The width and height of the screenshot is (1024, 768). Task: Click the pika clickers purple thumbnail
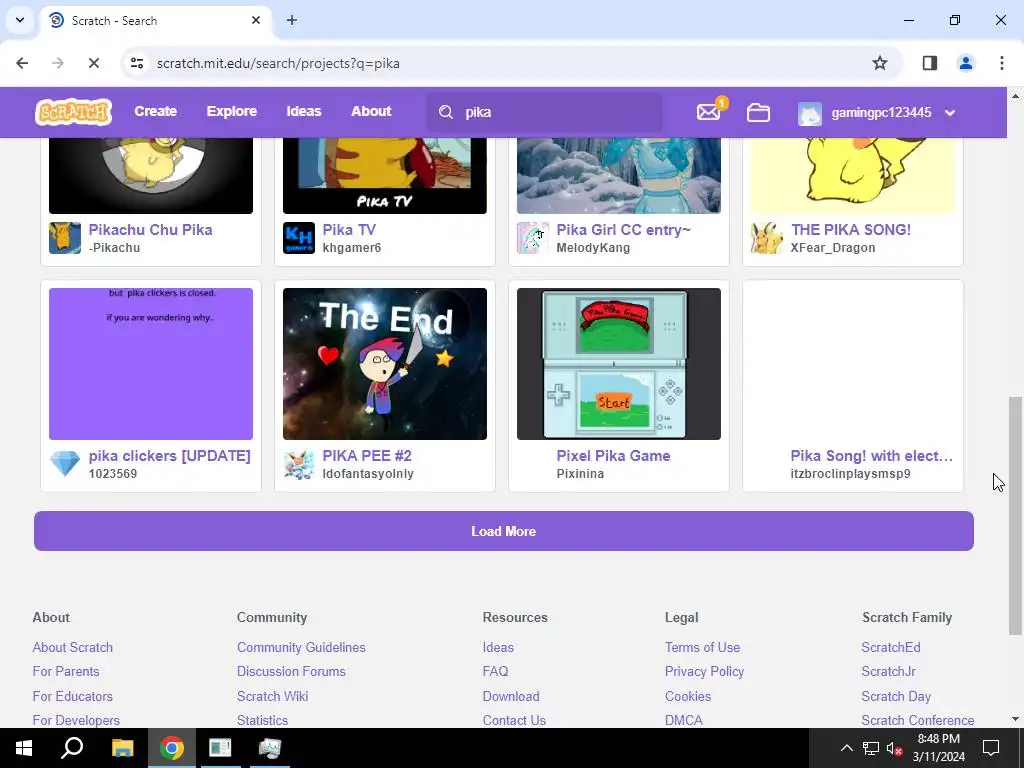click(151, 364)
